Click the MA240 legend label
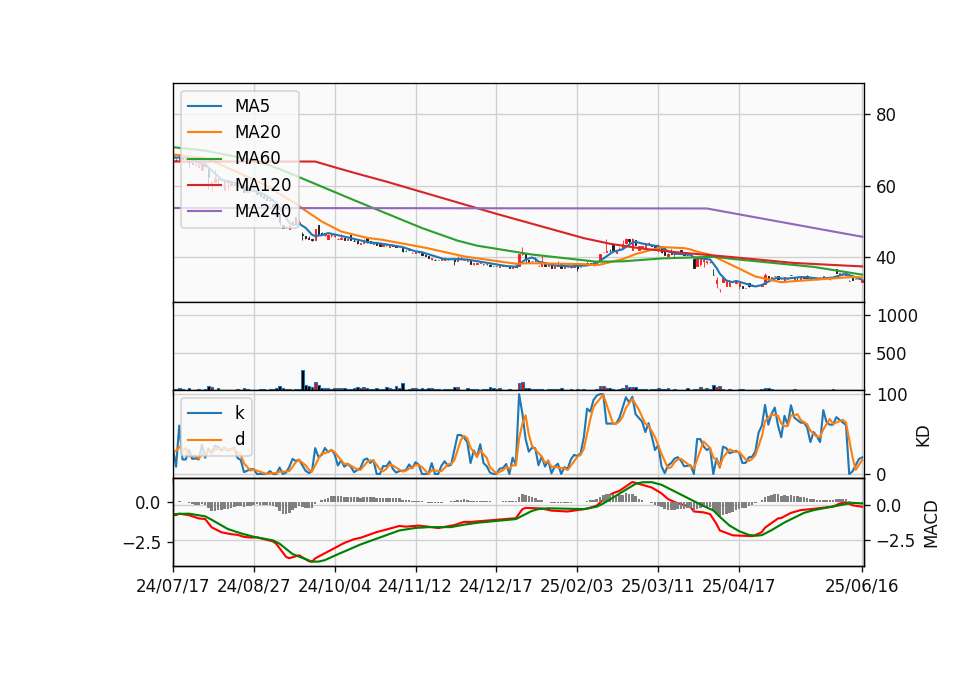The height and width of the screenshot is (690, 960). coord(263,211)
